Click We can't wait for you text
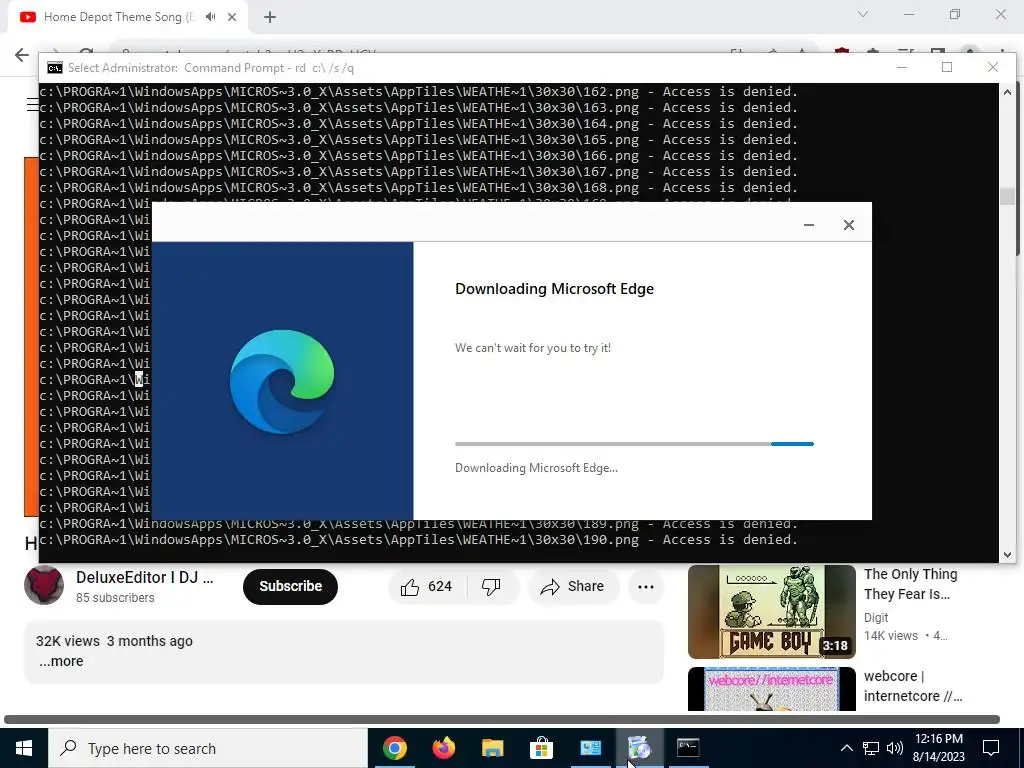The width and height of the screenshot is (1024, 768). pos(533,348)
